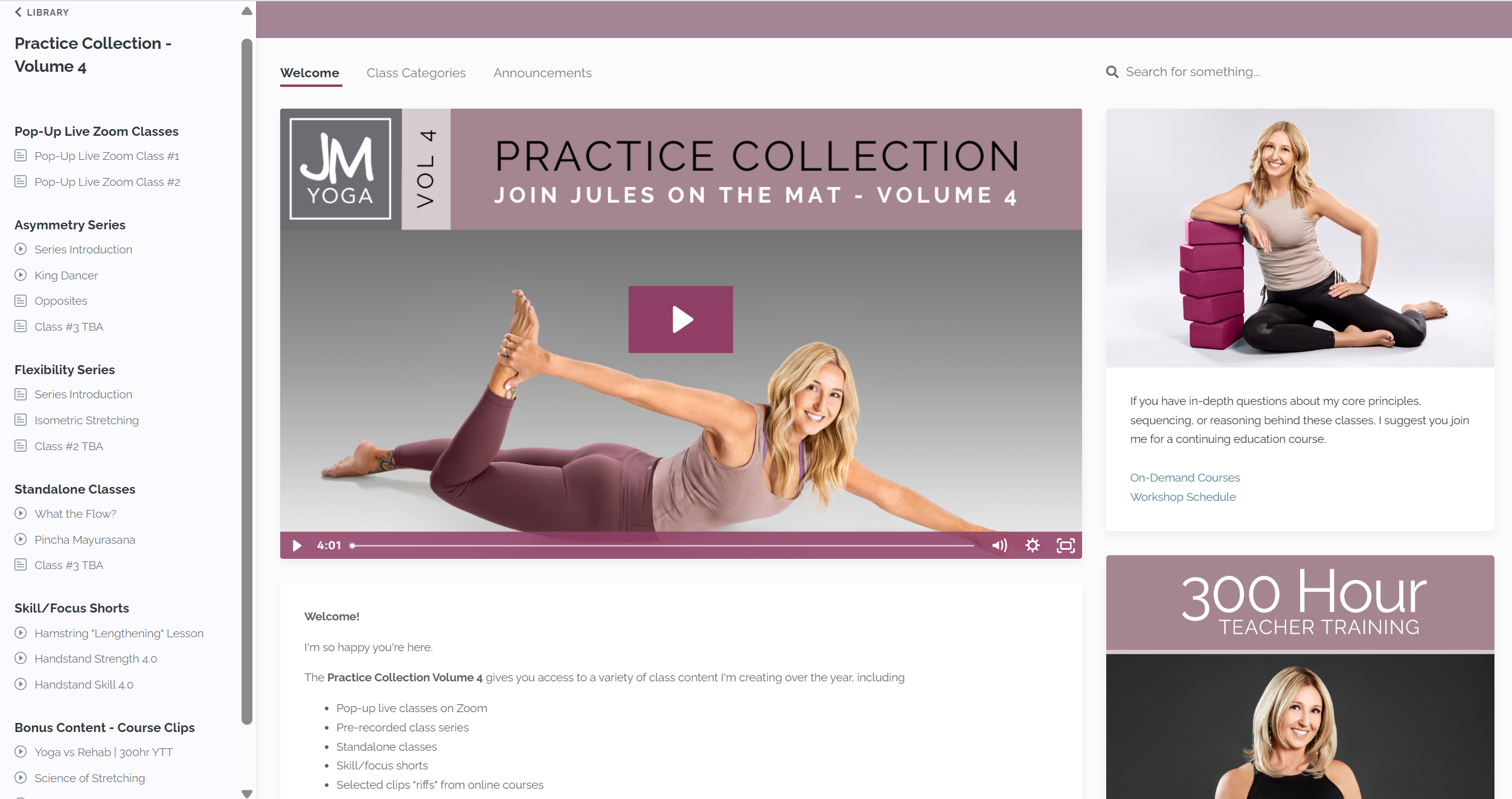Click document icon beside Opposites

tap(21, 301)
